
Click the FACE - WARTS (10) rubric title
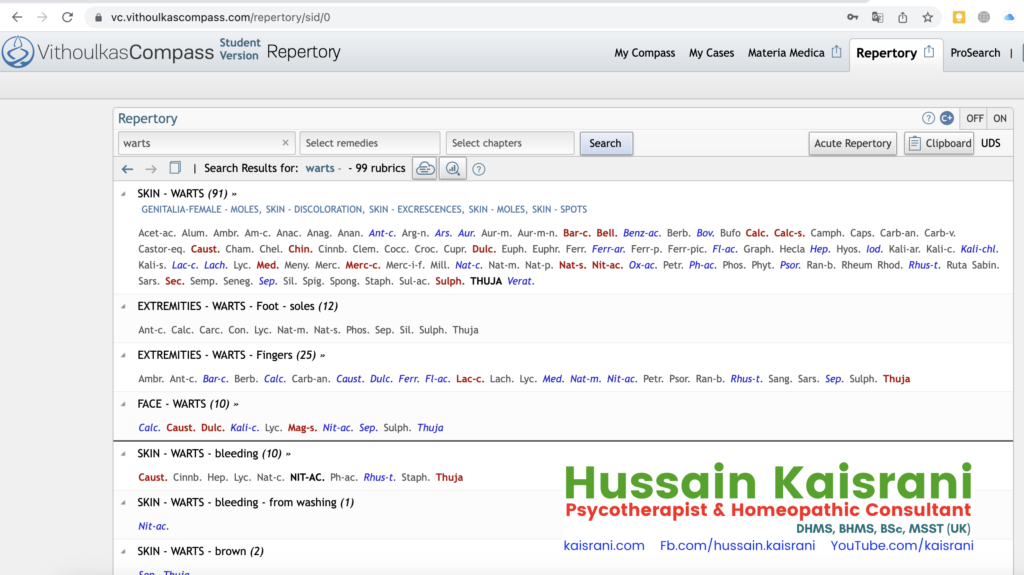184,404
